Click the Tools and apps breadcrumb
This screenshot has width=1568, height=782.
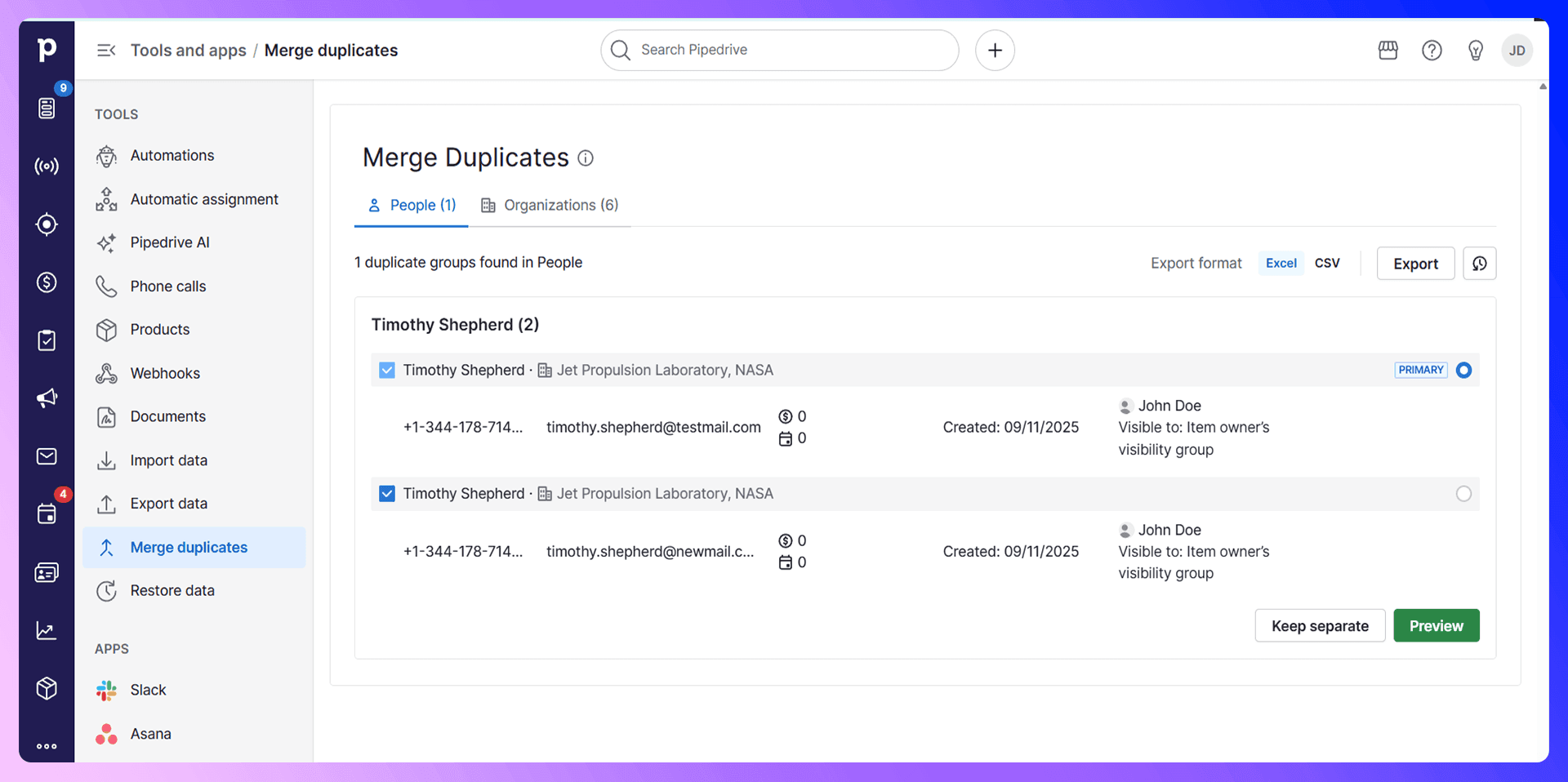click(x=189, y=51)
